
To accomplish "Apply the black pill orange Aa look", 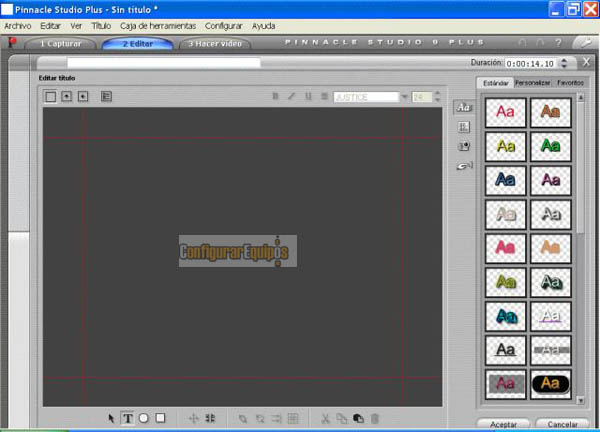I will pos(551,384).
